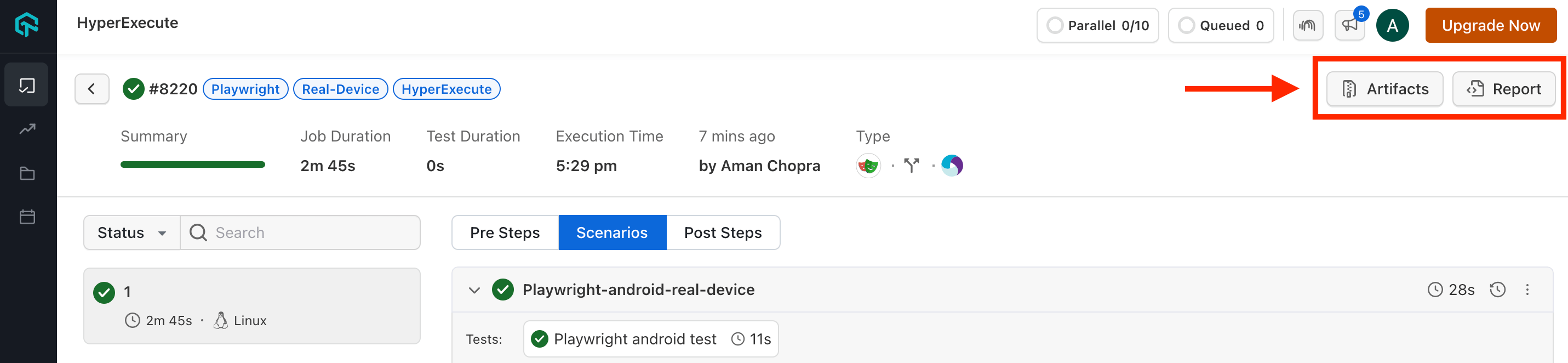This screenshot has width=1568, height=363.
Task: Switch to the Post Steps tab
Action: tap(723, 232)
